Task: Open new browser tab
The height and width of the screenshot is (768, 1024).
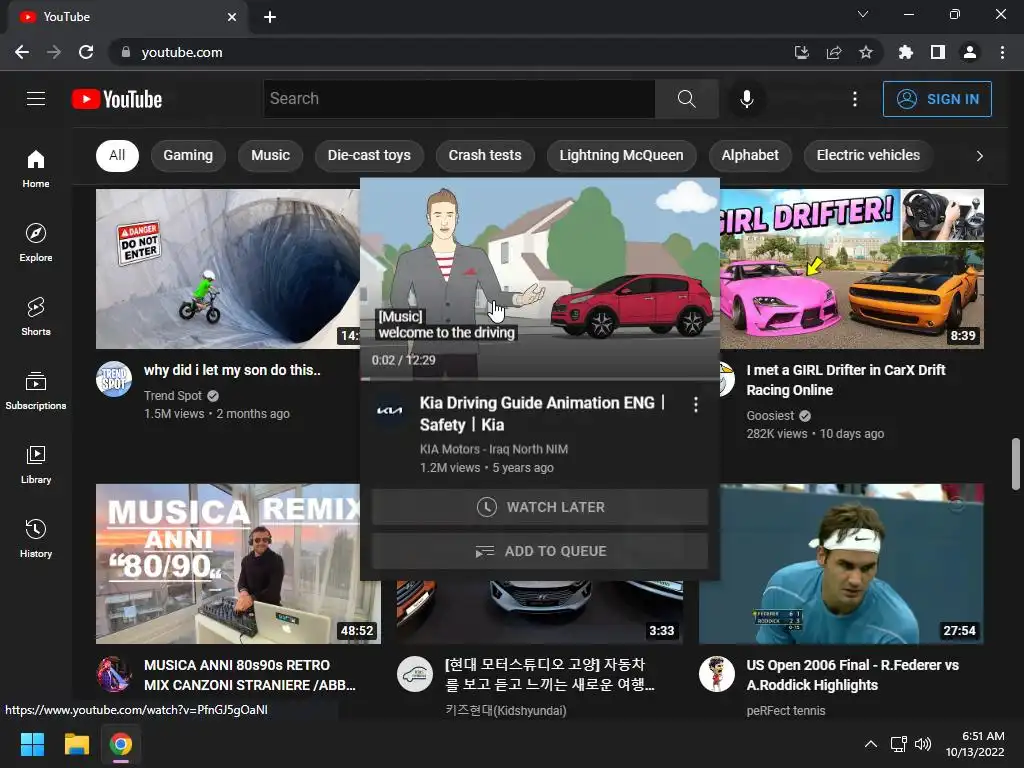Action: 270,17
